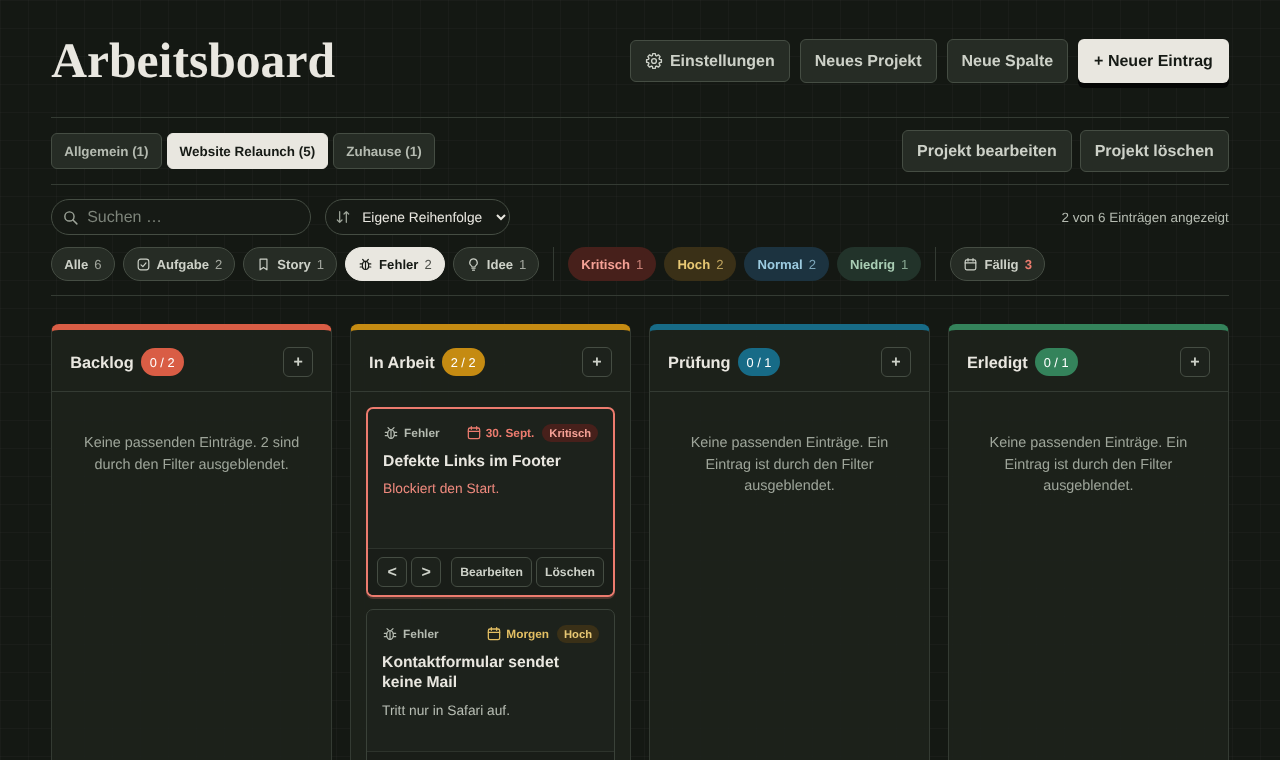Move Defekte Links card right with > button

tap(426, 572)
